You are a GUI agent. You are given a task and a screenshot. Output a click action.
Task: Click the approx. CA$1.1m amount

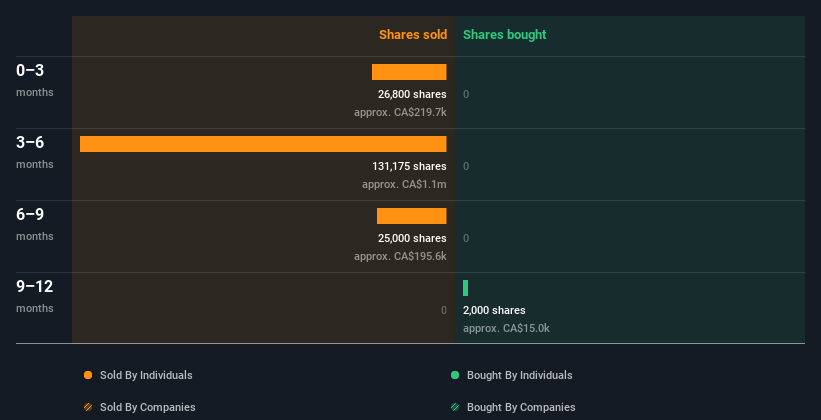404,184
